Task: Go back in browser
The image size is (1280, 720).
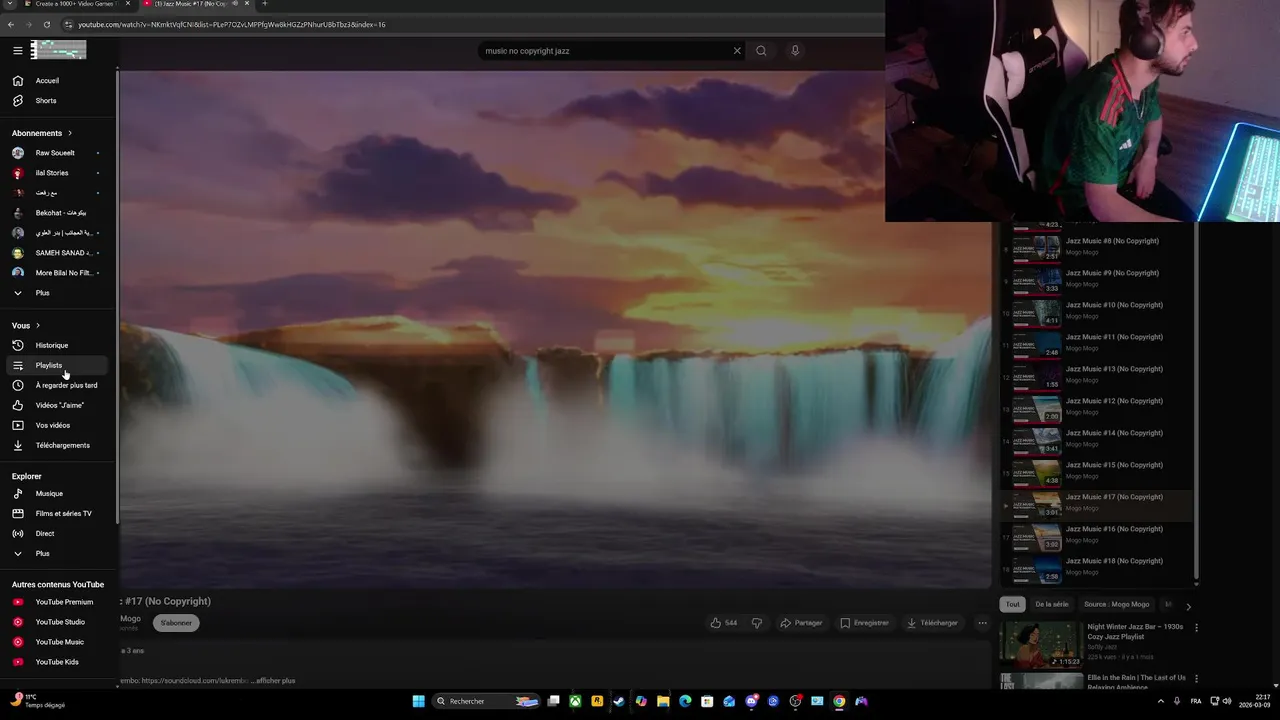Action: click(x=11, y=24)
